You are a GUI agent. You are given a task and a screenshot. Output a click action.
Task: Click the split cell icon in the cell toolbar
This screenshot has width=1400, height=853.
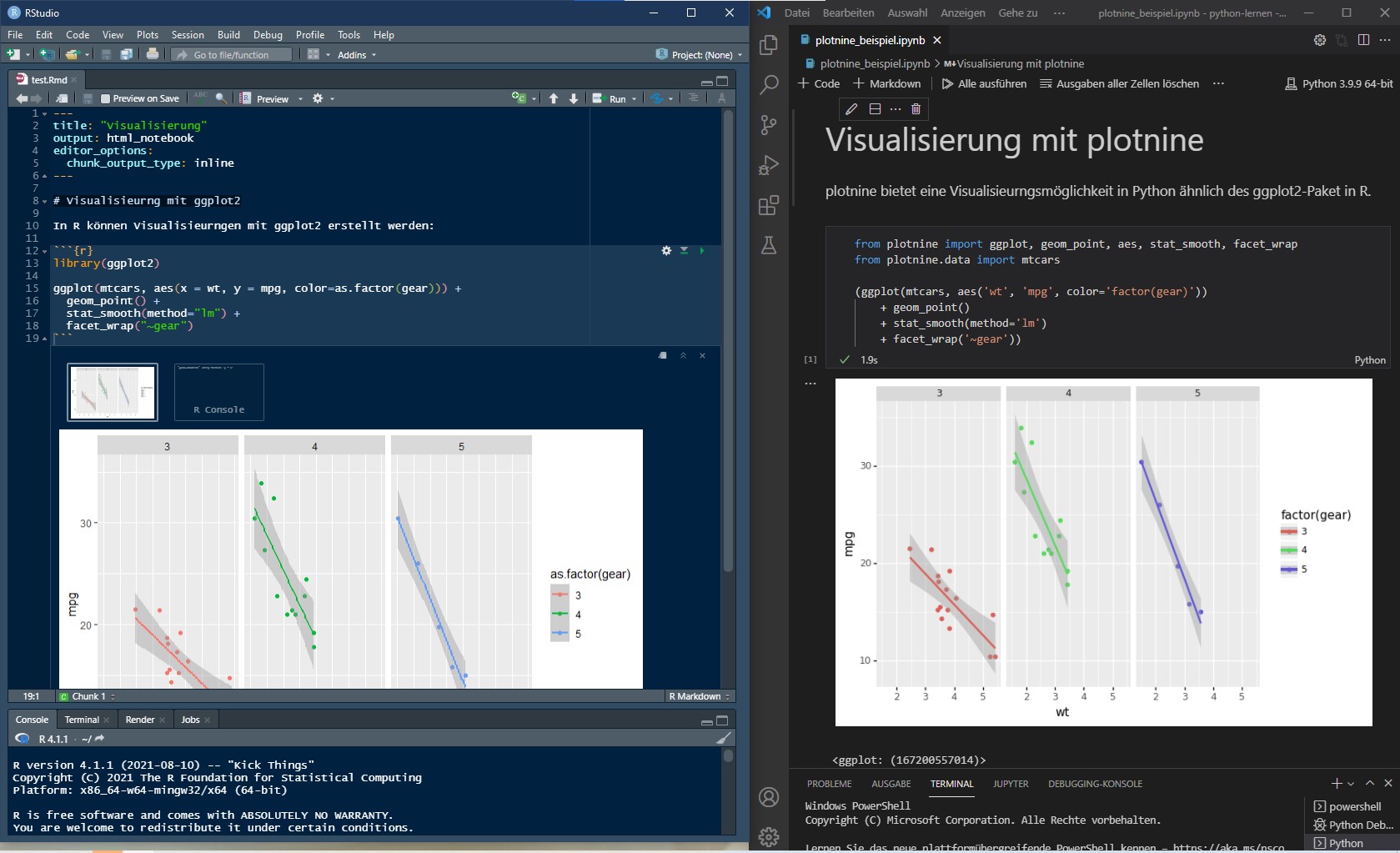click(875, 109)
